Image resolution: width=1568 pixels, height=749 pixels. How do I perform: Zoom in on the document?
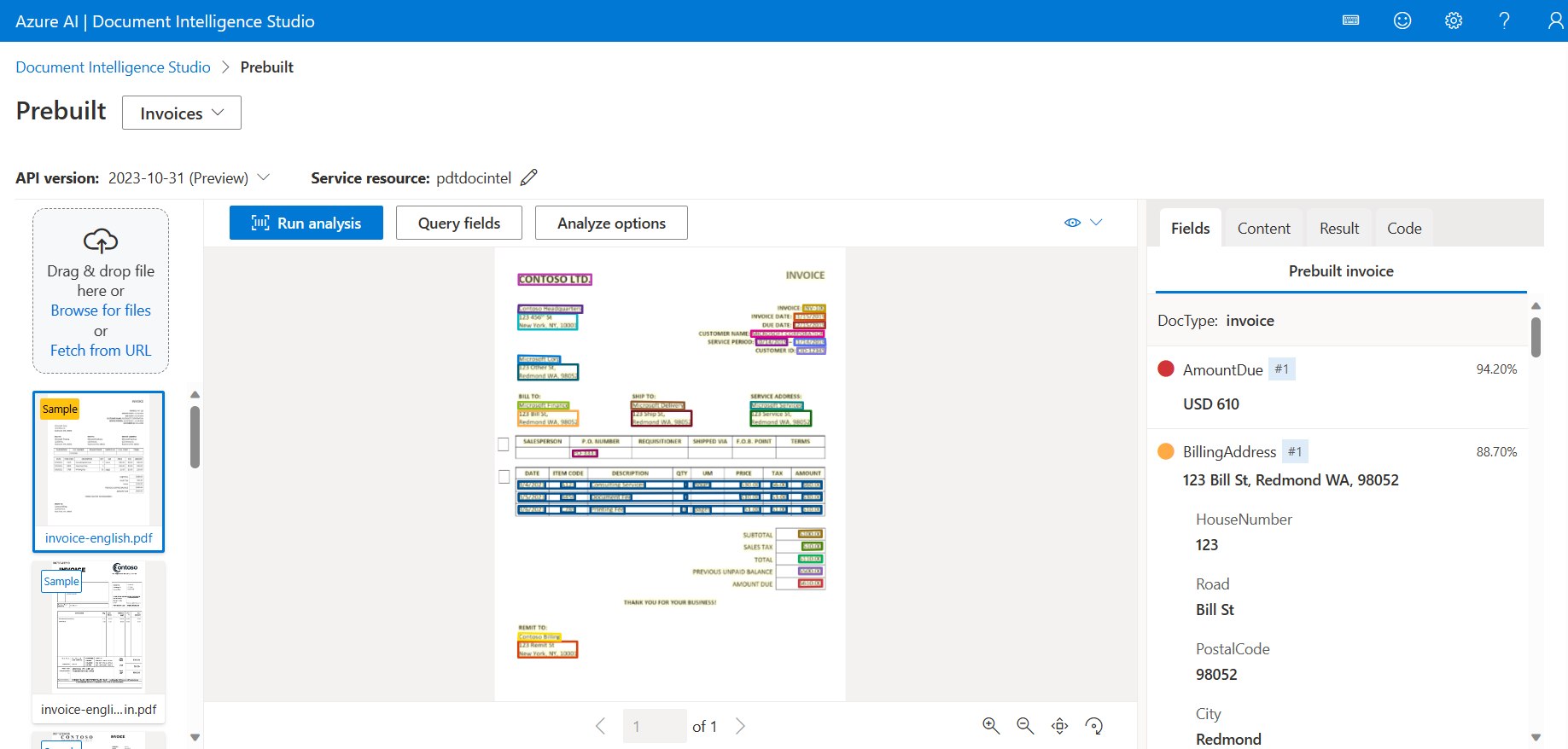coord(991,726)
